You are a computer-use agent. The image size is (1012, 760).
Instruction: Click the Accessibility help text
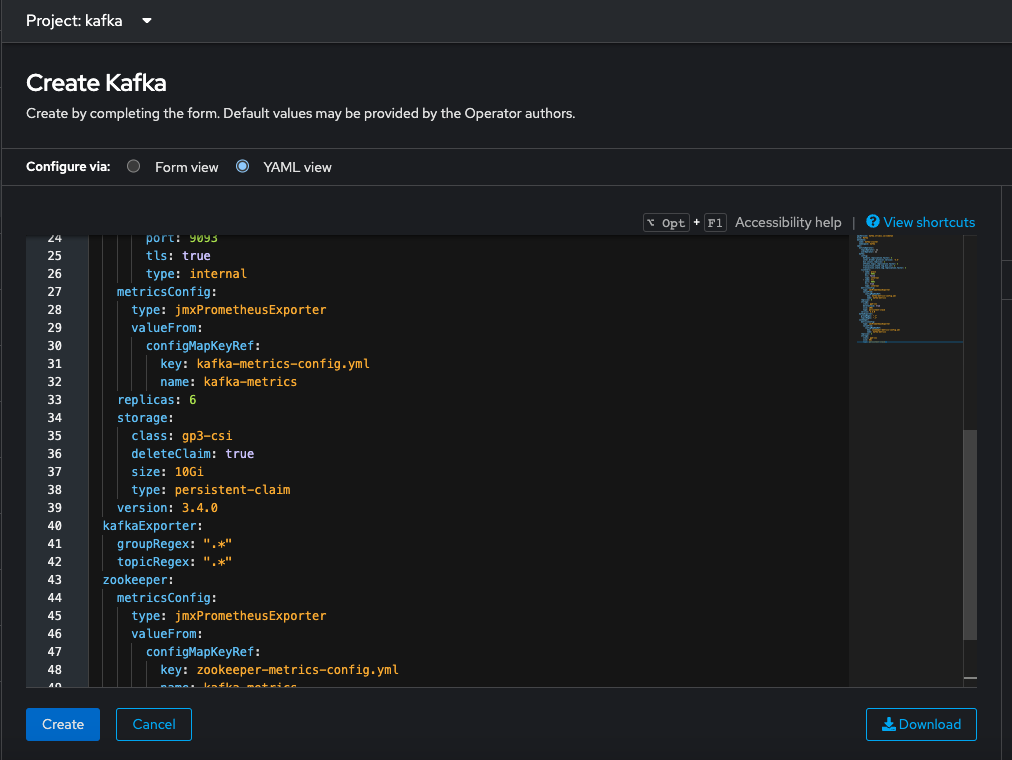788,222
